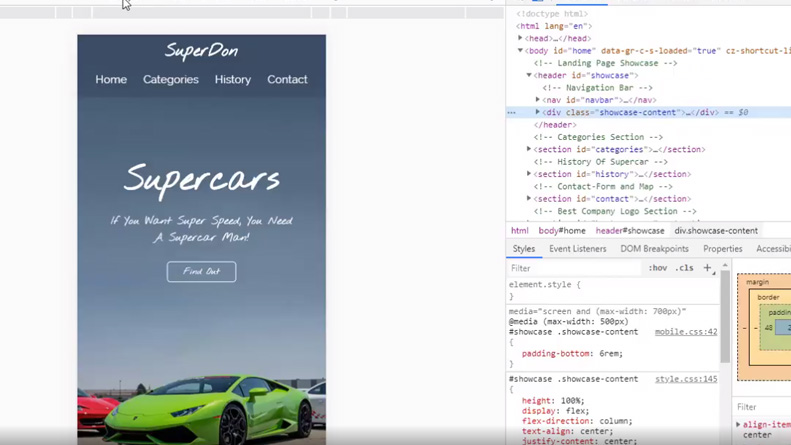Viewport: 791px width, 445px height.
Task: Toggle the .cls class editor
Action: click(x=684, y=268)
